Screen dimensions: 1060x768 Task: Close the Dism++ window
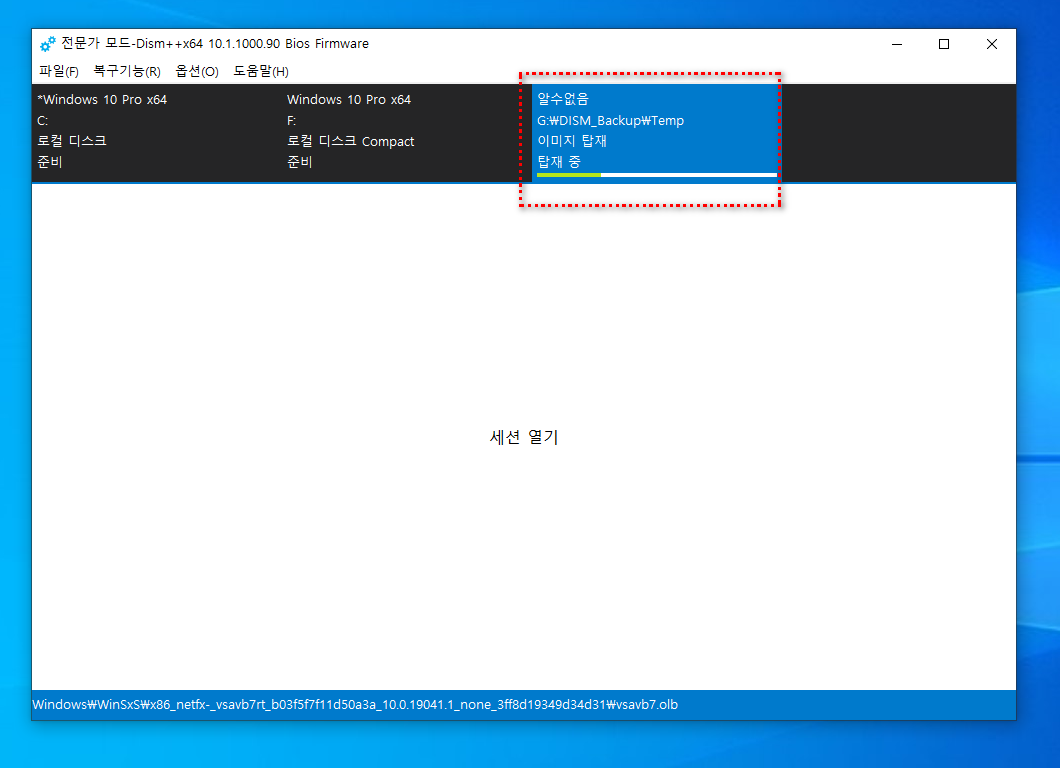point(992,44)
